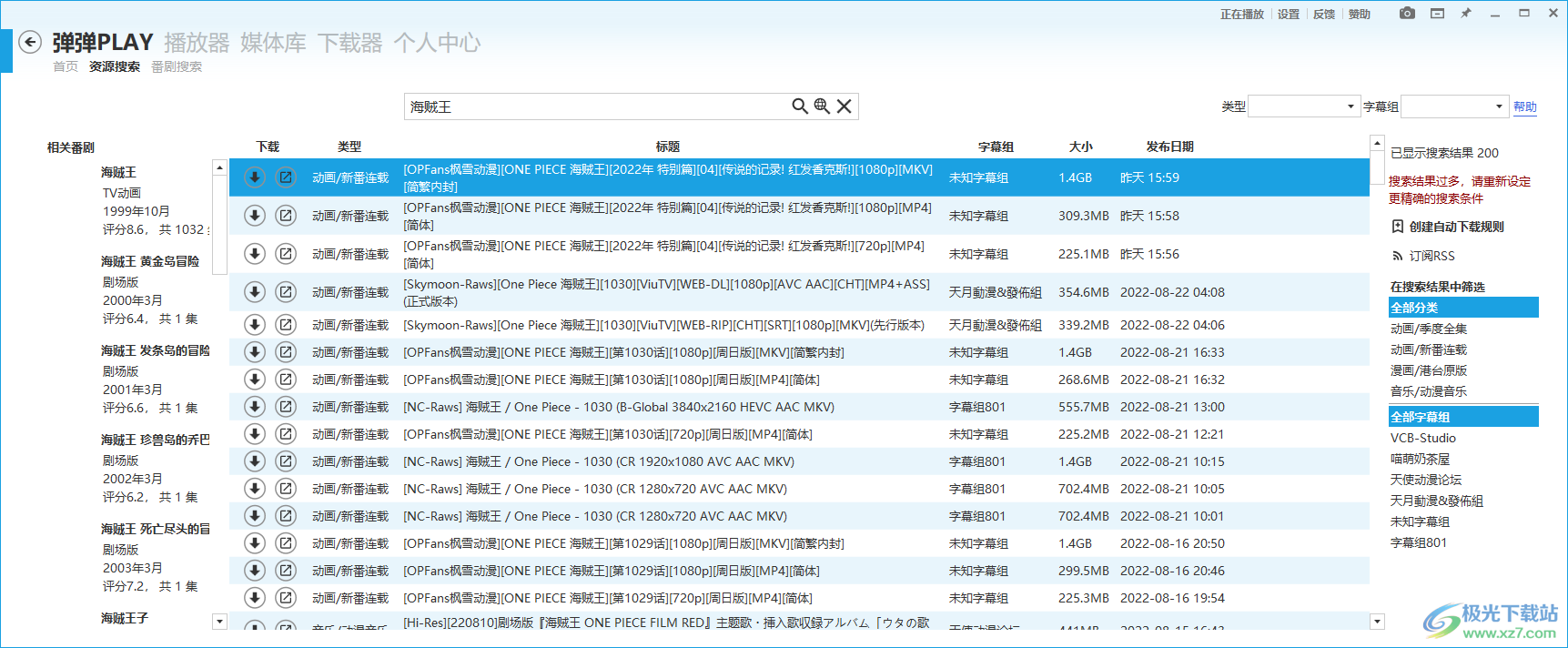Click the pin always-on-top icon
The width and height of the screenshot is (1568, 648).
point(1466,14)
